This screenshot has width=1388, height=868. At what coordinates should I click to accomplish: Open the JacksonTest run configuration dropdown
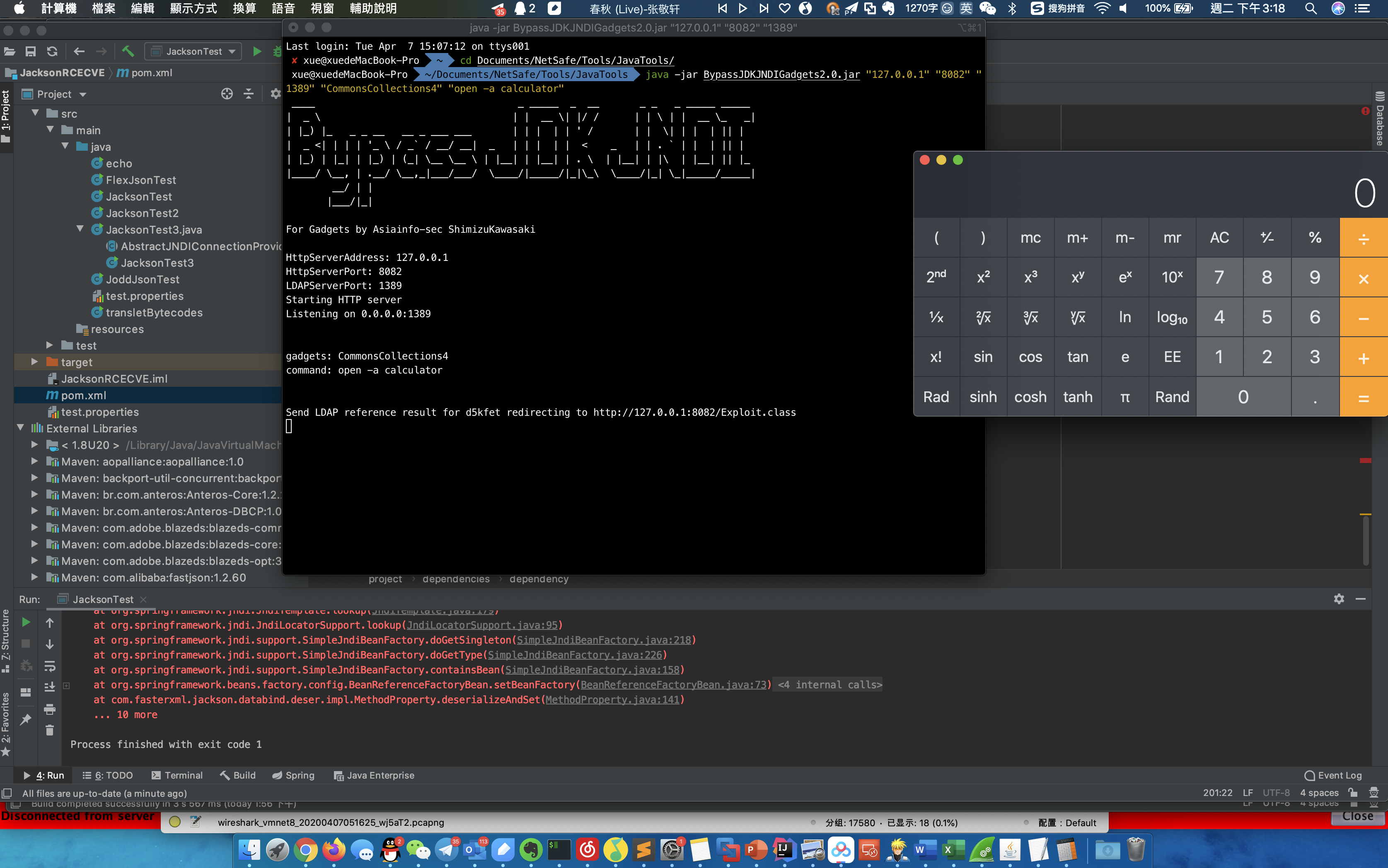[193, 52]
